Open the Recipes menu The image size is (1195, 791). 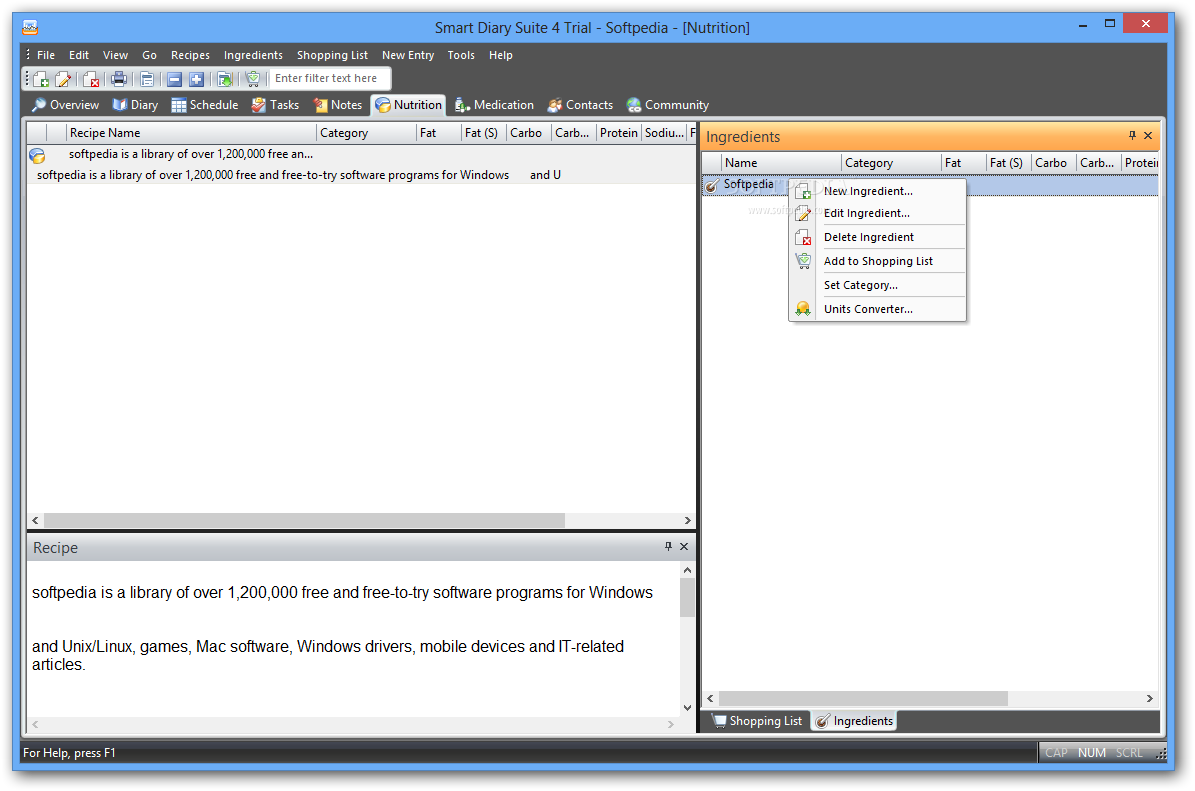click(x=190, y=55)
